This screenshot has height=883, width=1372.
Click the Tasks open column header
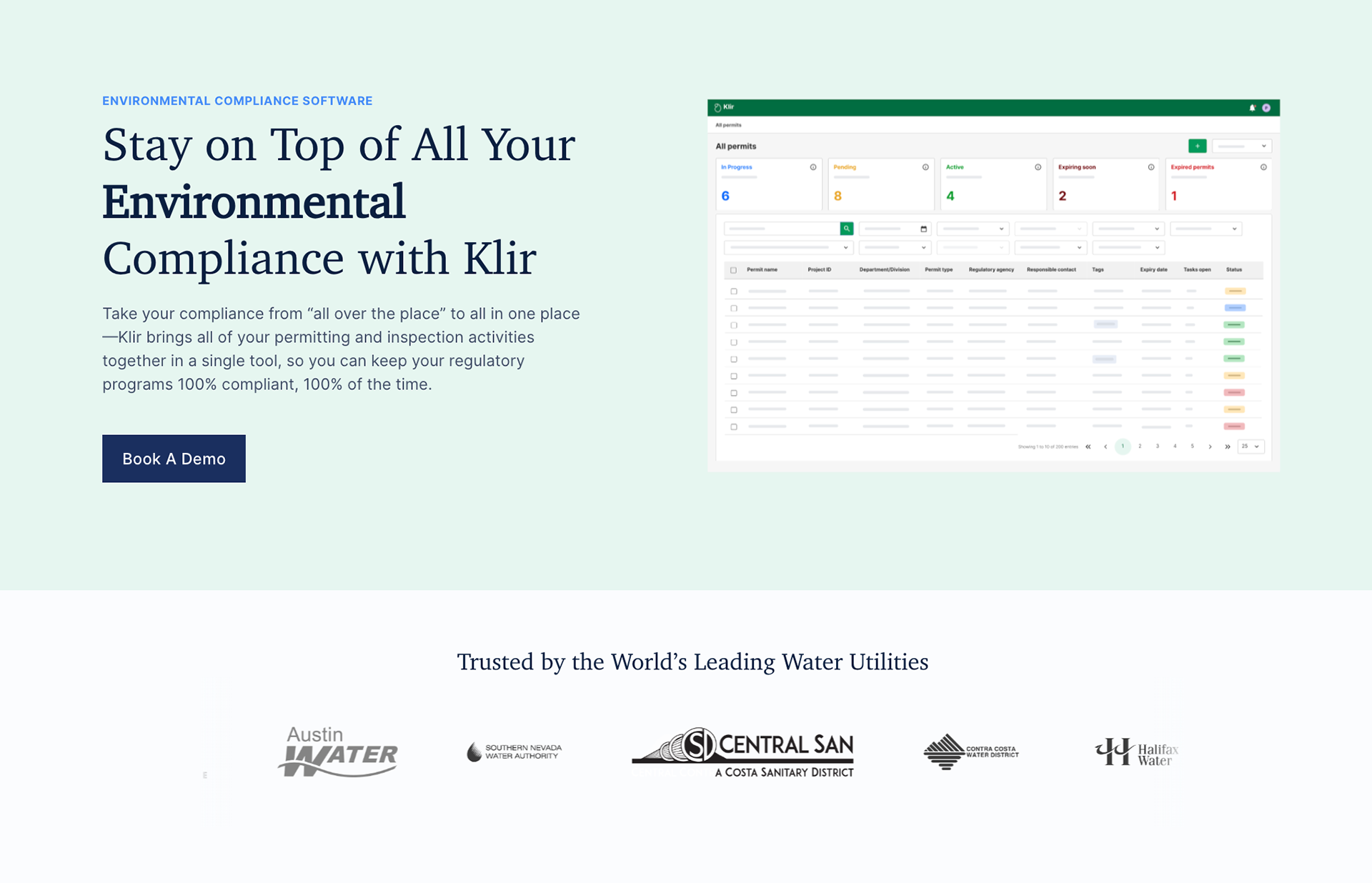1197,270
